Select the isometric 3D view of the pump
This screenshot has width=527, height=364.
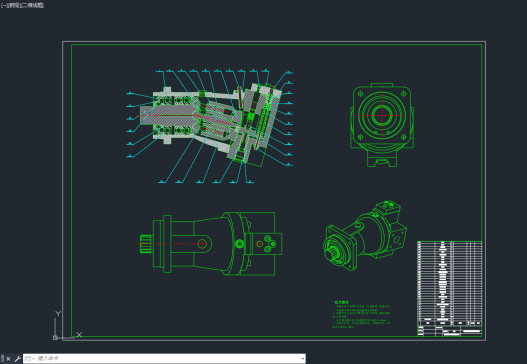[x=365, y=236]
